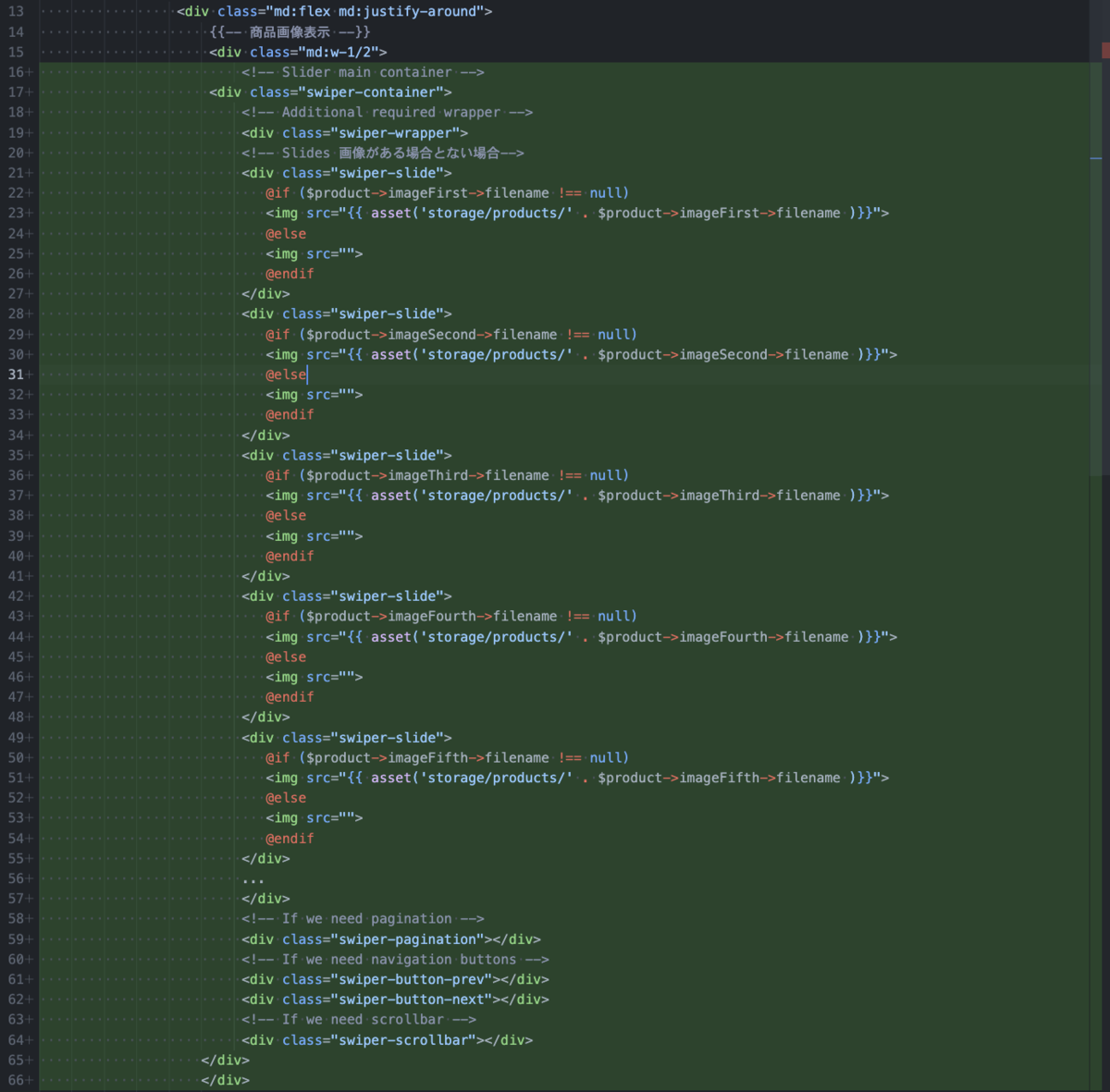
Task: Click the @else directive on line 24
Action: (286, 234)
